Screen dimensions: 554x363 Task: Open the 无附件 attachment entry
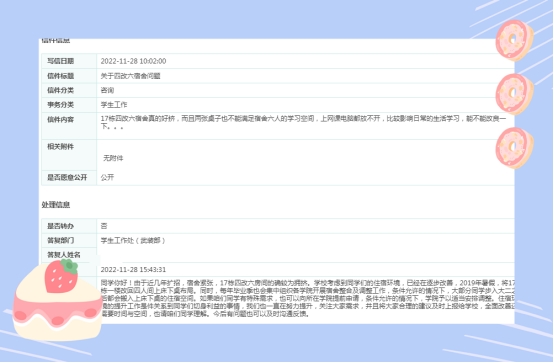(x=113, y=158)
